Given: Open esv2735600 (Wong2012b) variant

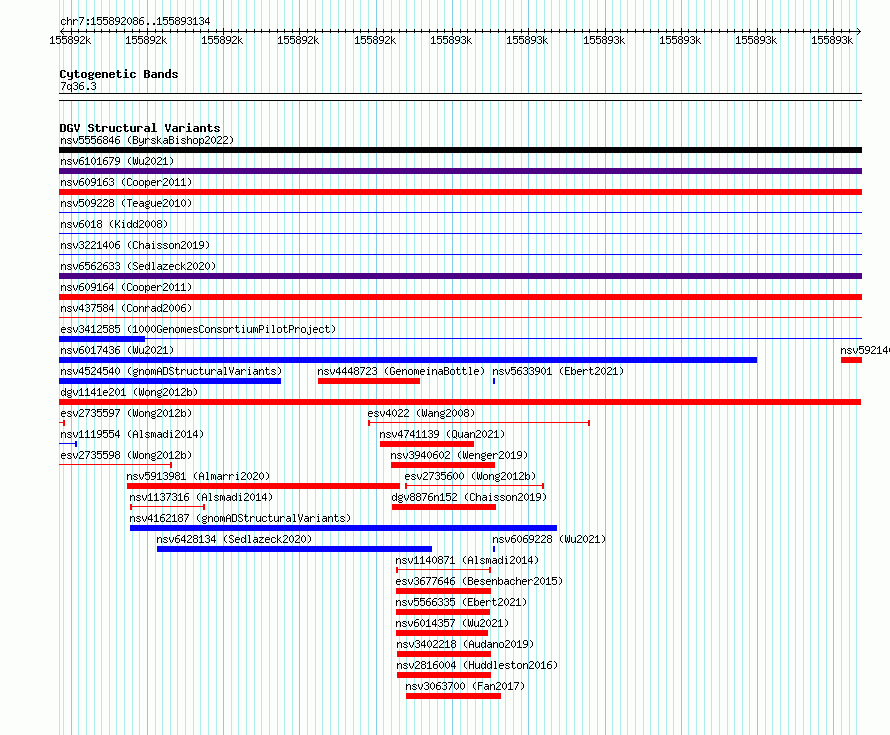Looking at the screenshot, I should pyautogui.click(x=470, y=476).
